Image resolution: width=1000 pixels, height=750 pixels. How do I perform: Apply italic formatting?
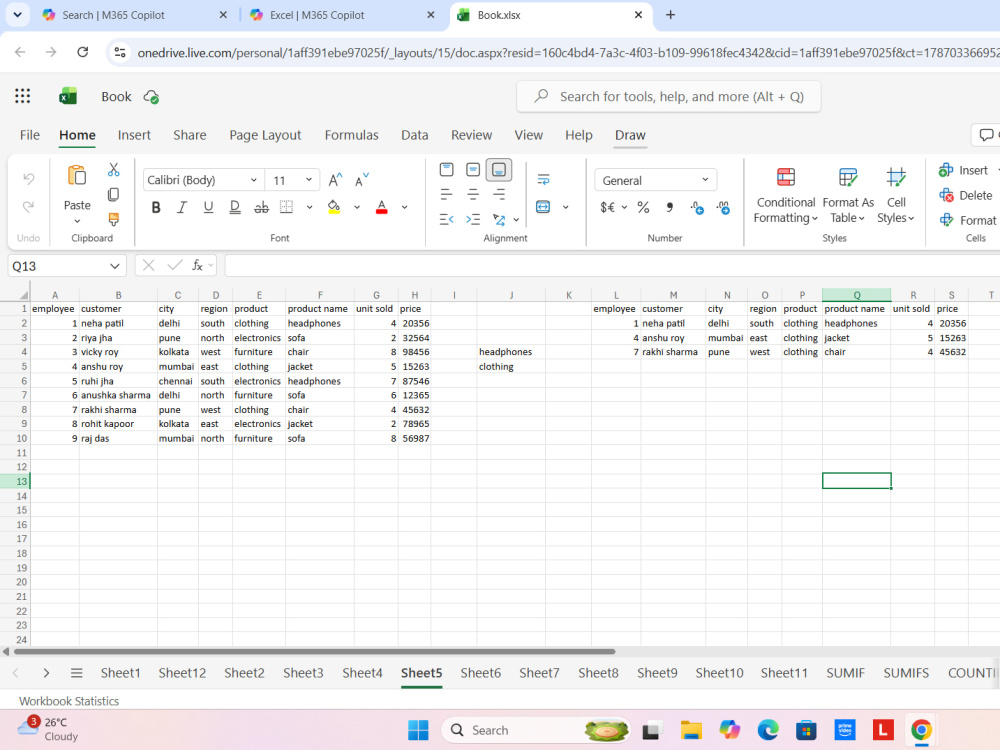(182, 207)
